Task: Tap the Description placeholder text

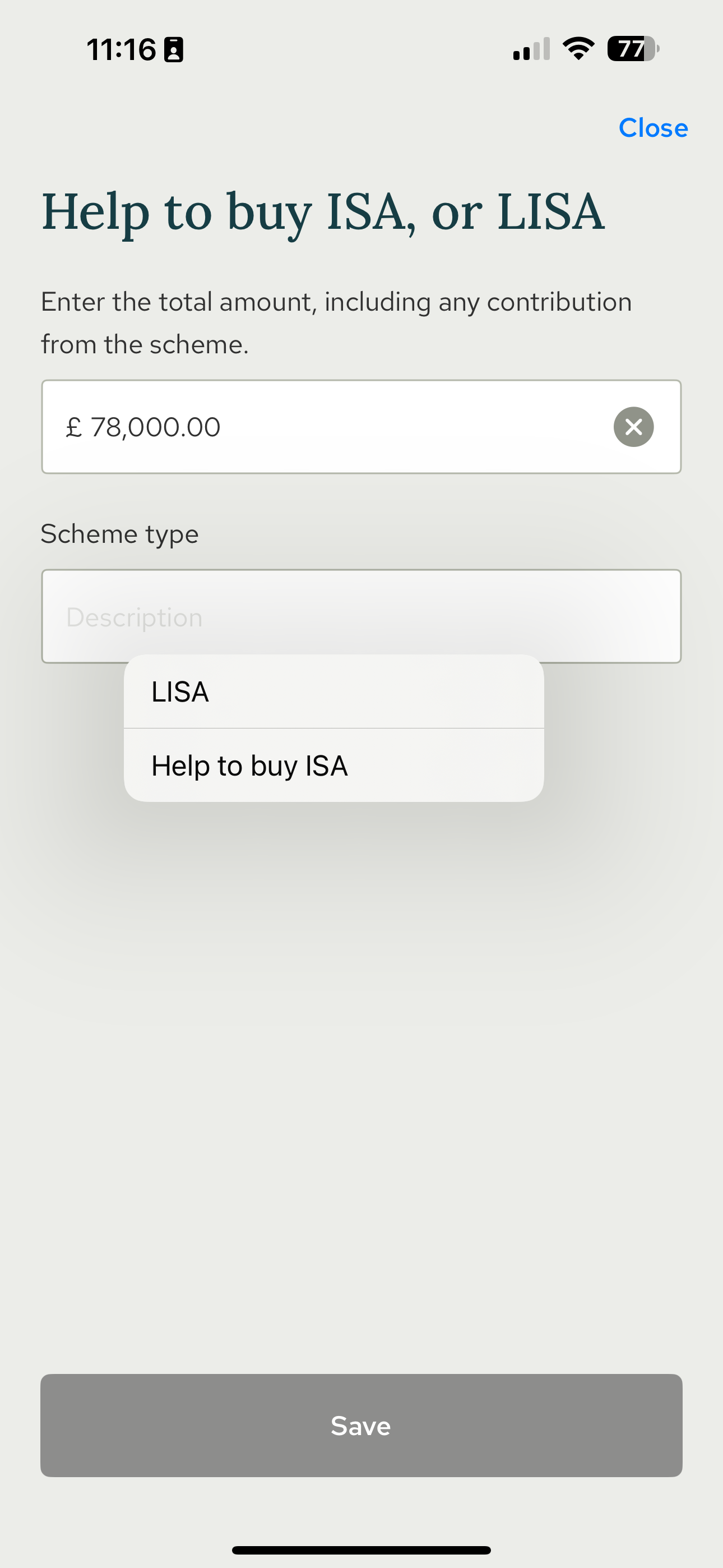Action: (x=134, y=617)
